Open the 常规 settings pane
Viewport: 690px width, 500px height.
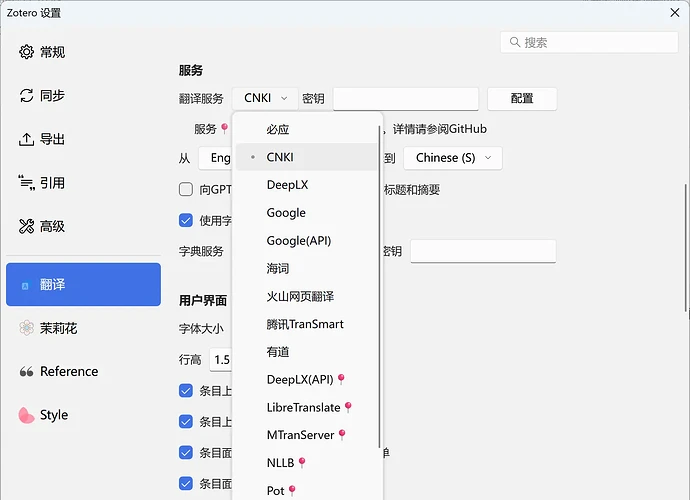pos(84,52)
